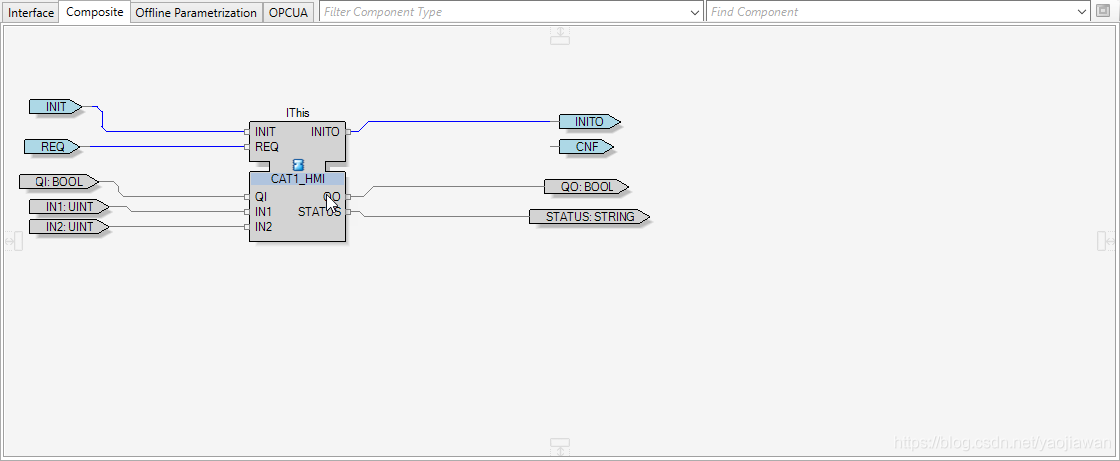Click the Filter Component Type input field

click(x=505, y=12)
